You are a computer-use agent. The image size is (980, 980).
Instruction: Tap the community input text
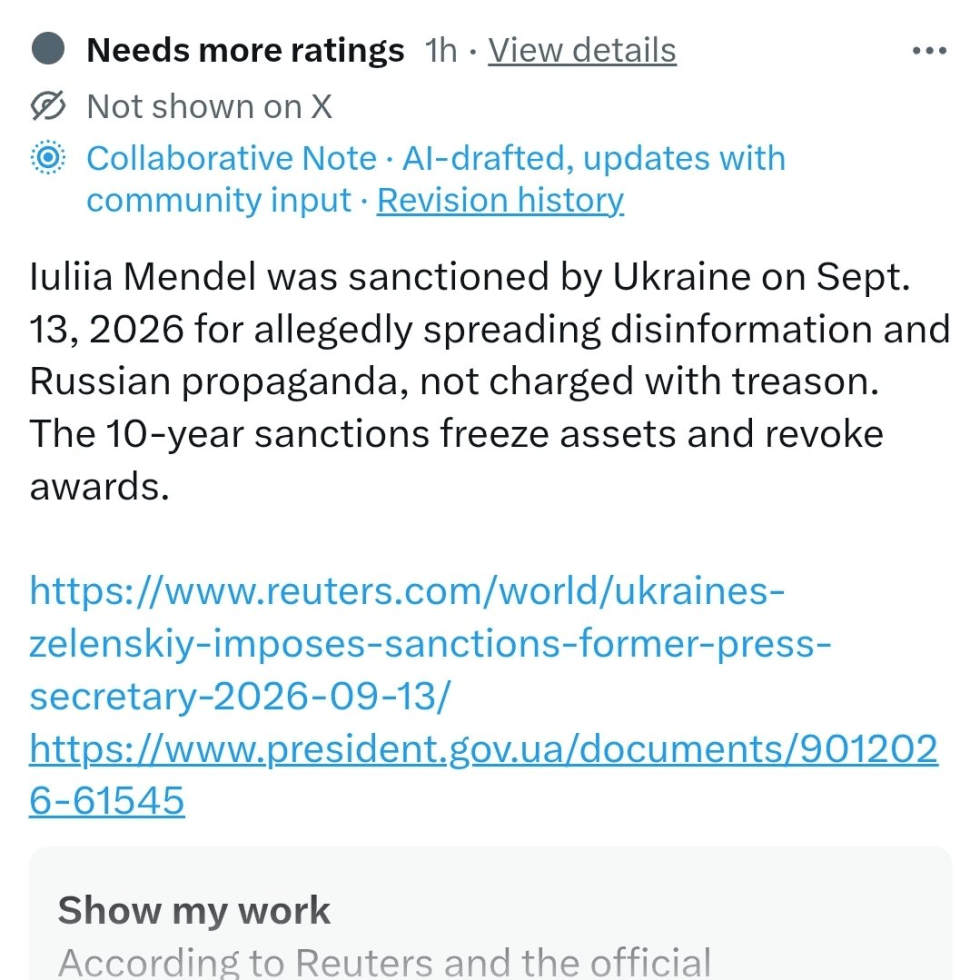pos(219,201)
